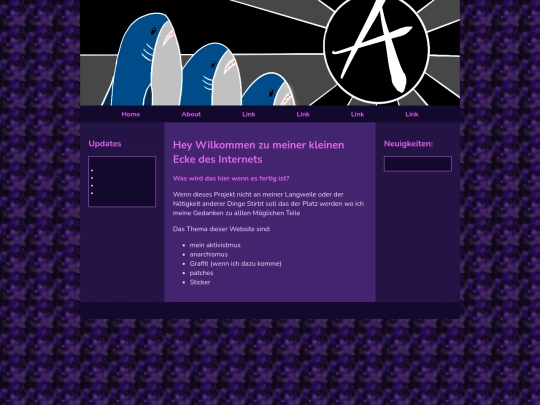Click the paragraph starting 'Wenn dieses Projekt'
This screenshot has width=540, height=405.
(268, 204)
